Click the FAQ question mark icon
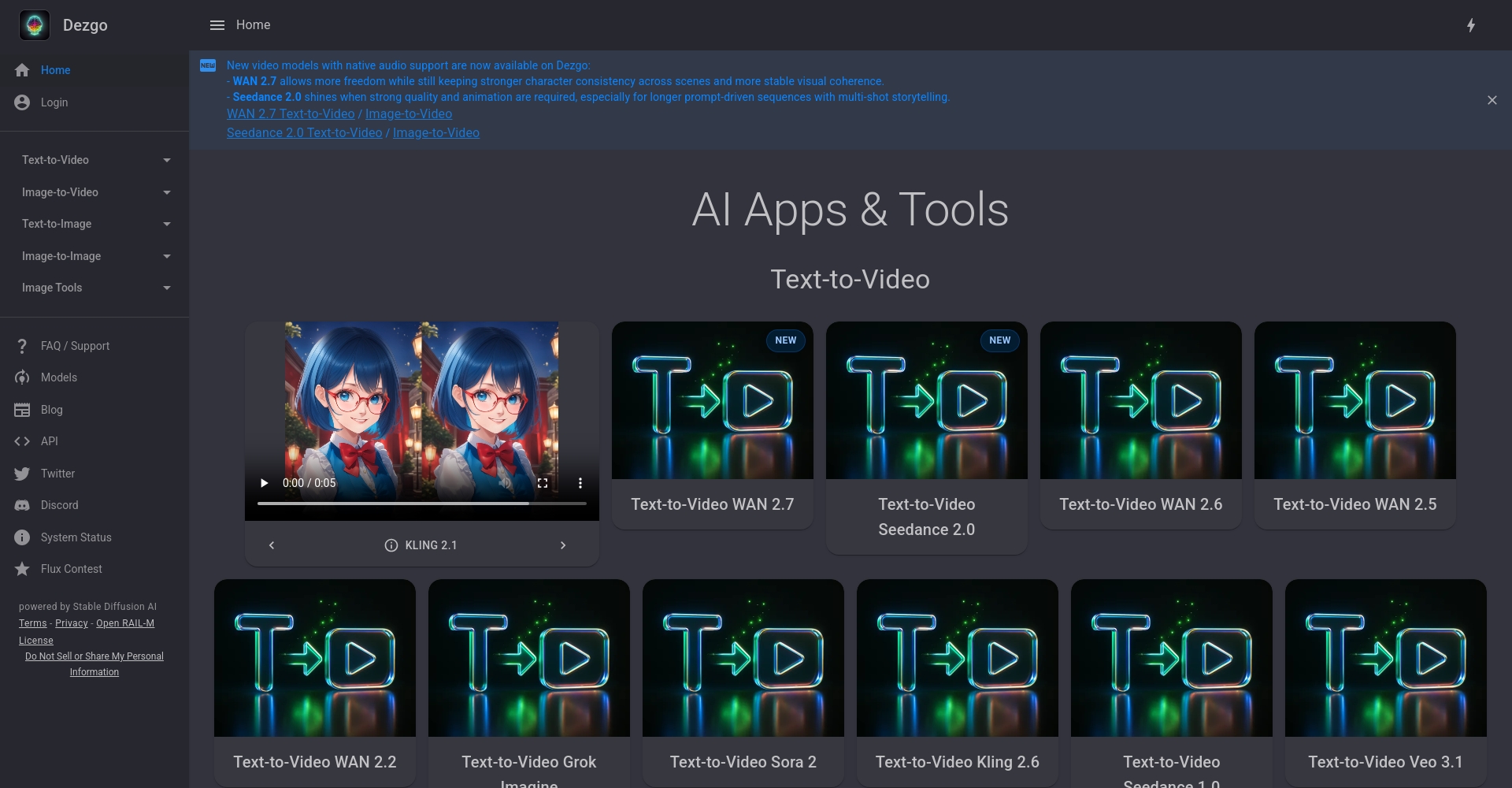Image resolution: width=1512 pixels, height=788 pixels. pos(22,346)
